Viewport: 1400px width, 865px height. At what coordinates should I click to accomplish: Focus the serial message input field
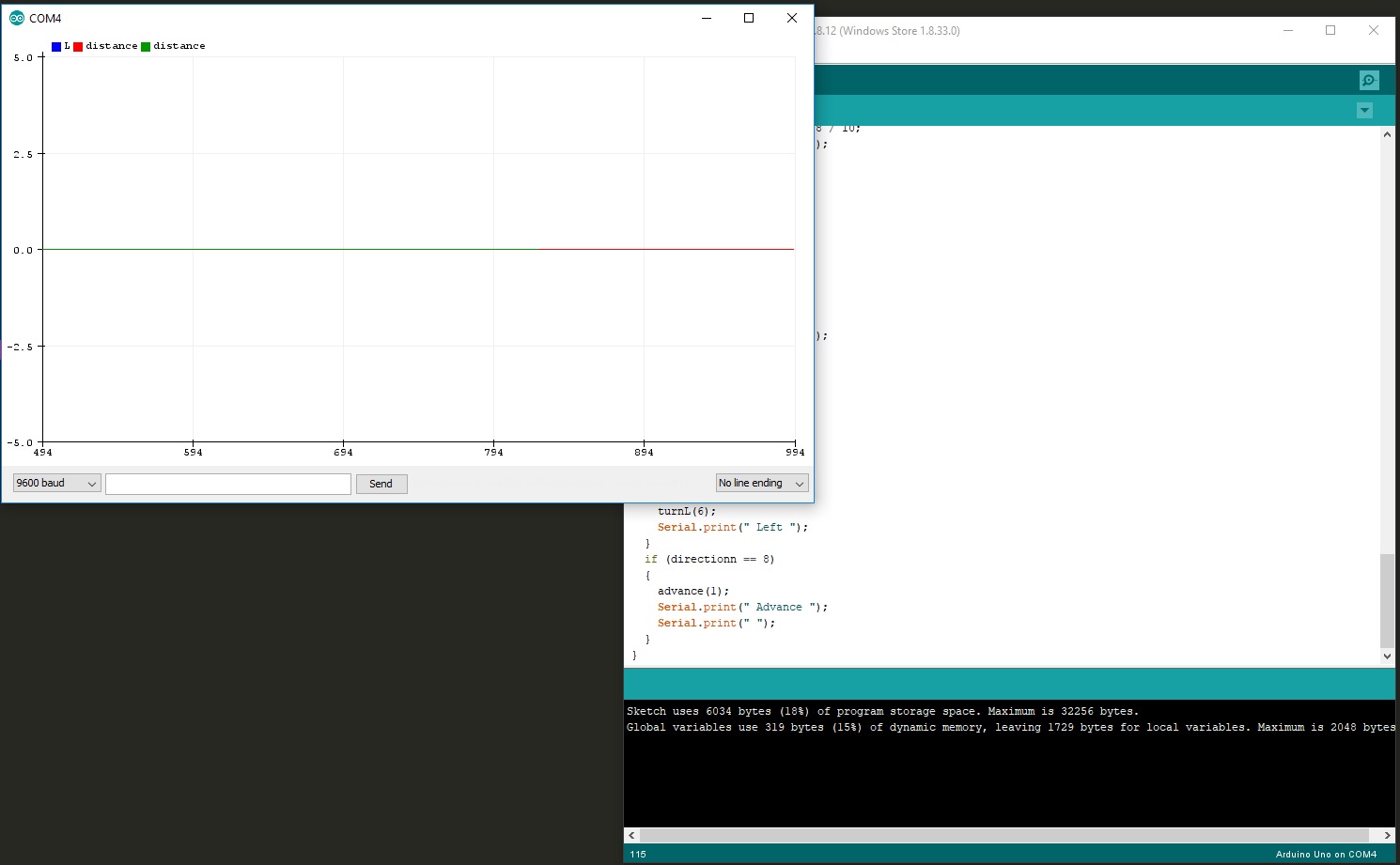tap(228, 484)
